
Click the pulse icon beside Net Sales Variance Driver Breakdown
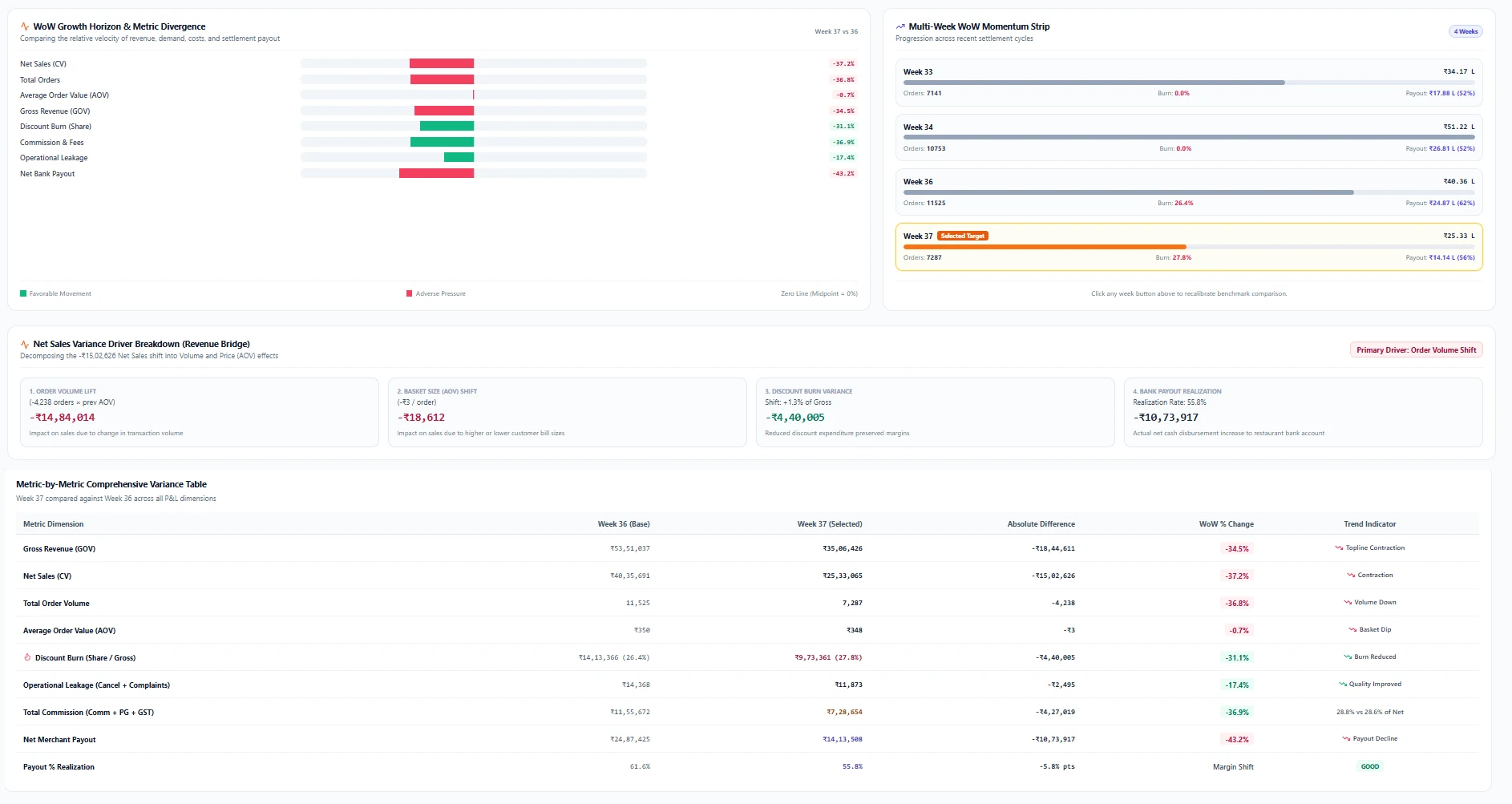25,344
